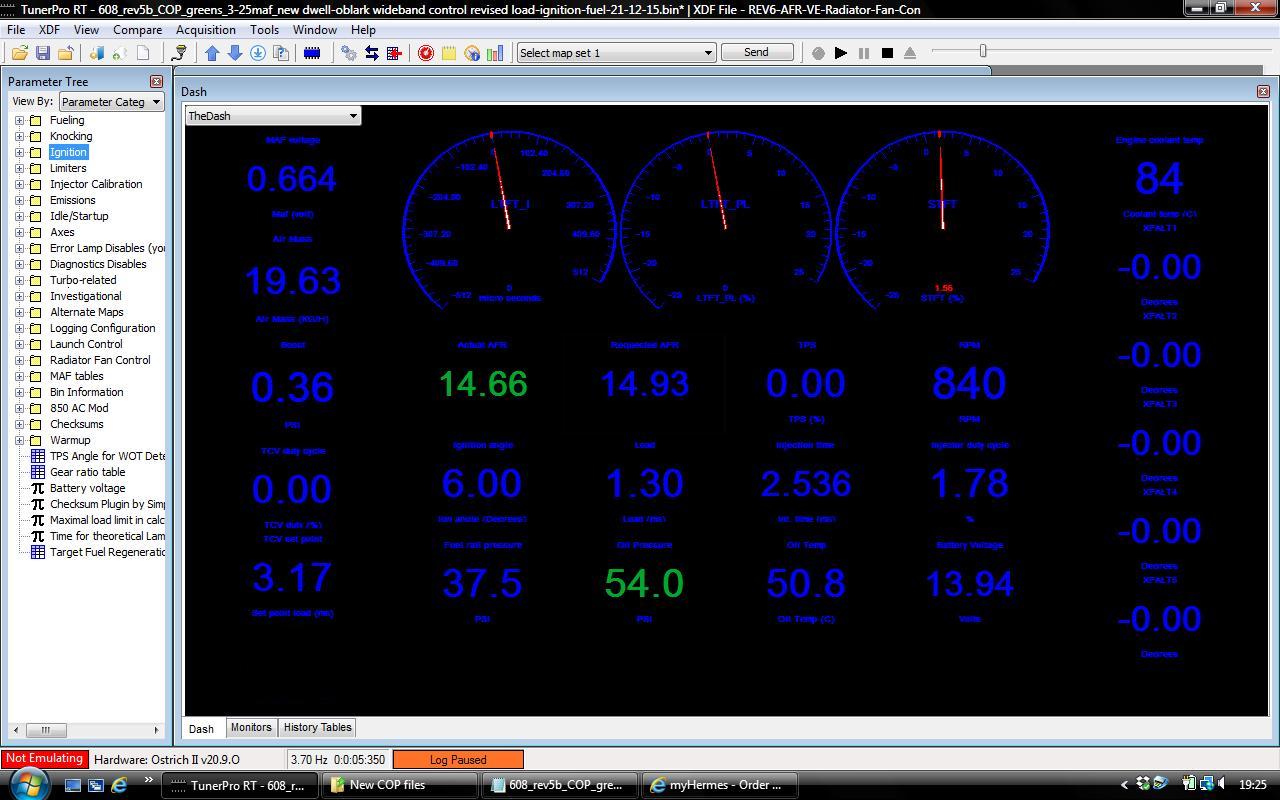
Task: Open TheDash dashboard selector dropdown
Action: tap(273, 116)
